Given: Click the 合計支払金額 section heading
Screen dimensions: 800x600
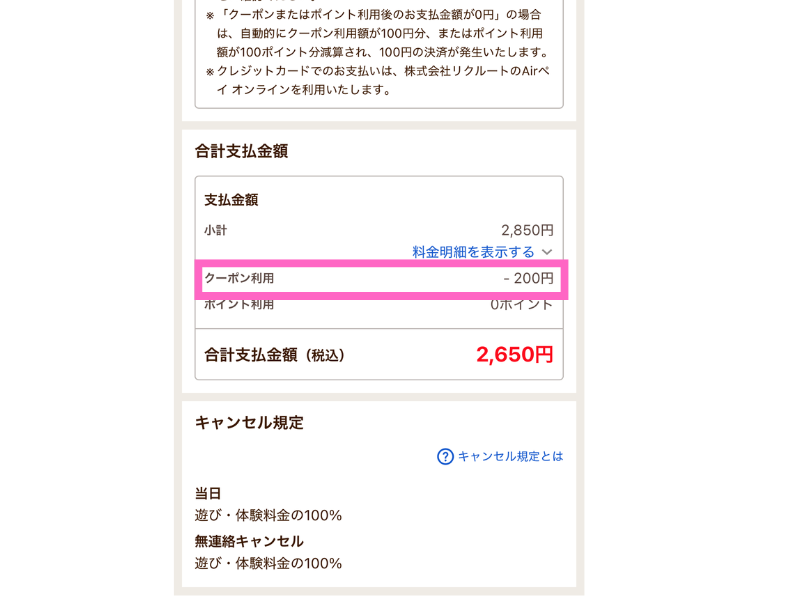Looking at the screenshot, I should (x=241, y=151).
